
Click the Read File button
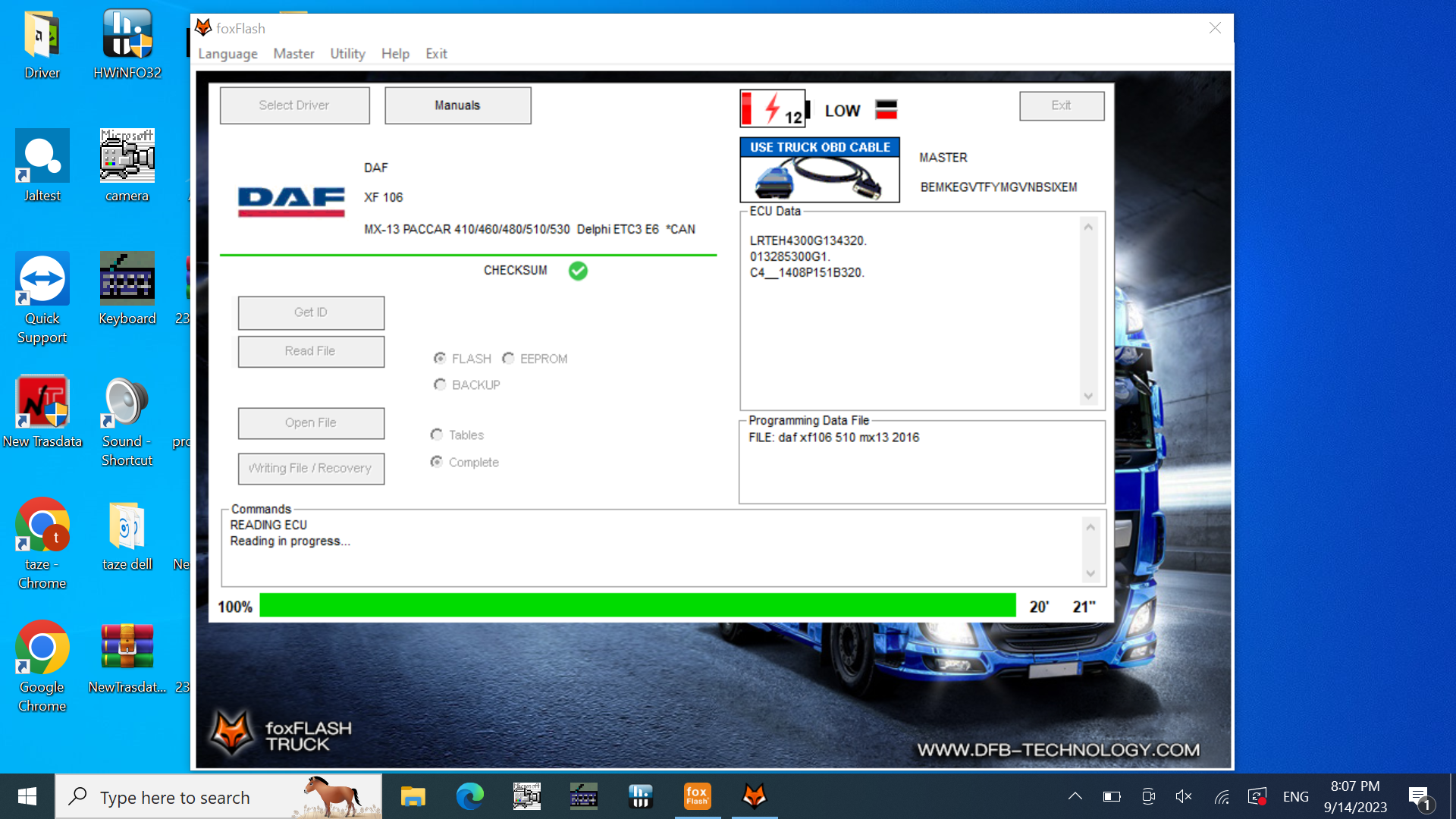click(310, 352)
